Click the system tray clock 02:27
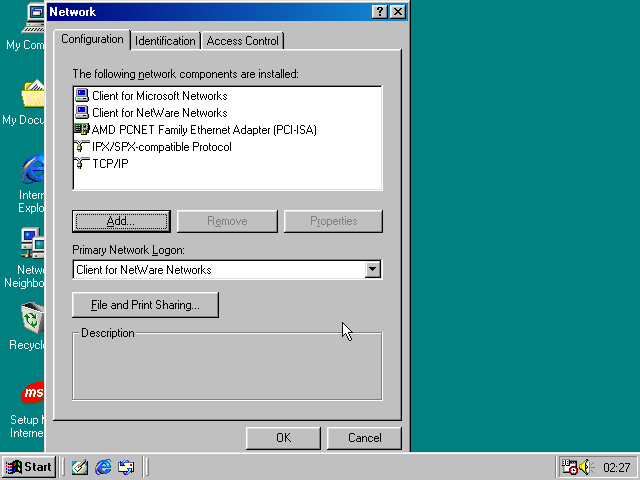Image resolution: width=640 pixels, height=480 pixels. (616, 467)
